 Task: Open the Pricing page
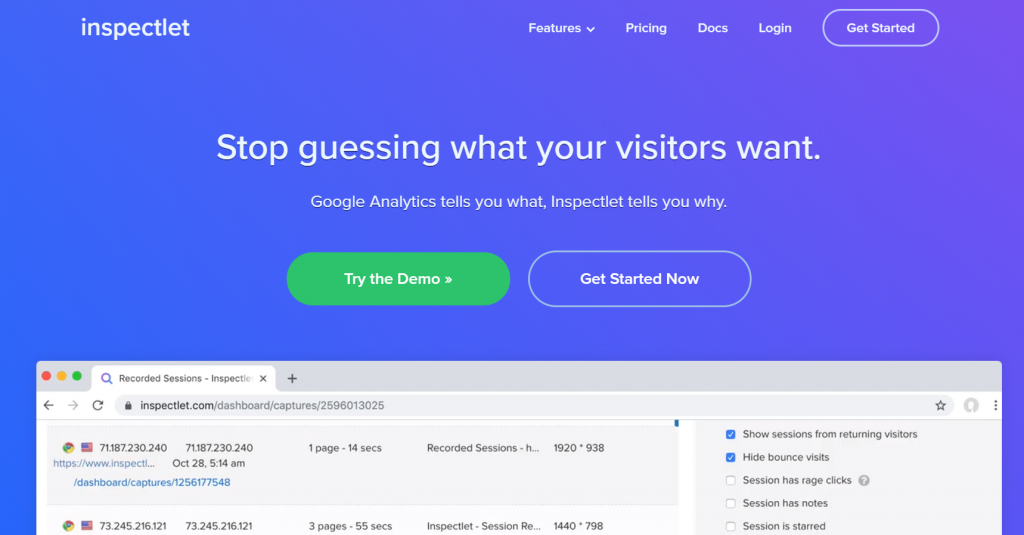click(x=646, y=28)
